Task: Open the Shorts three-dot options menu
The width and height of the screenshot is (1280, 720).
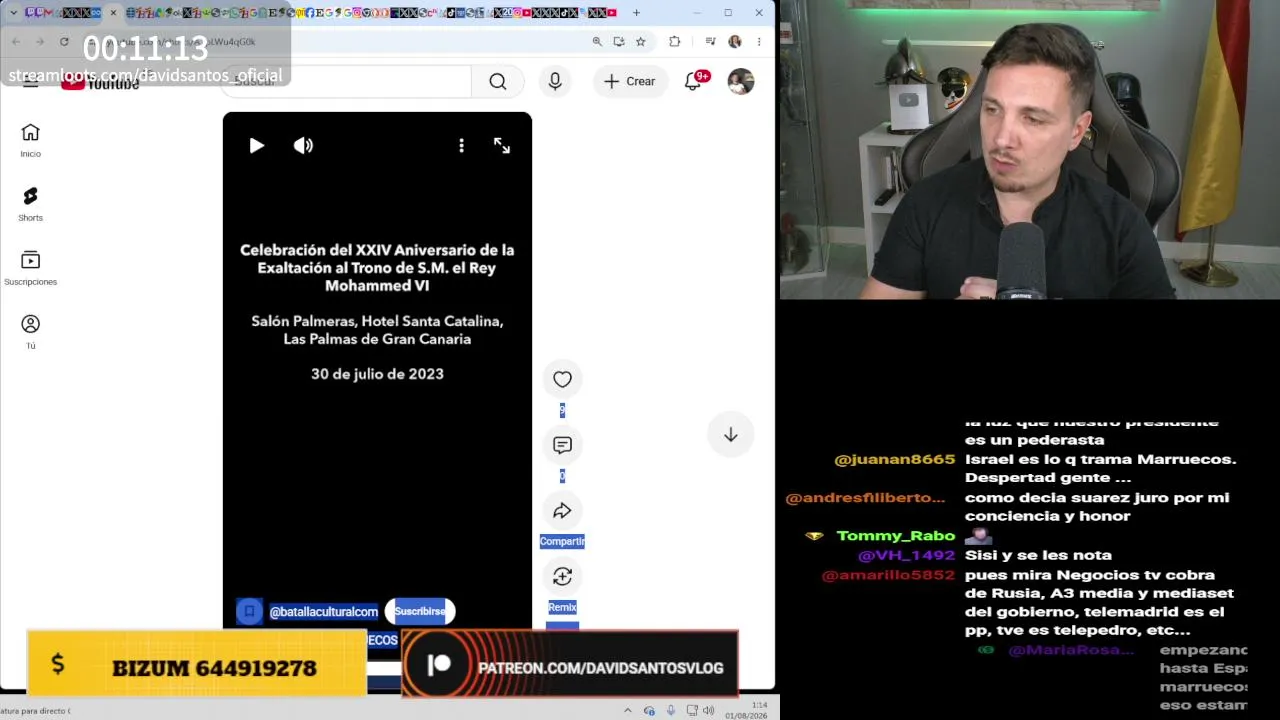Action: 461,146
